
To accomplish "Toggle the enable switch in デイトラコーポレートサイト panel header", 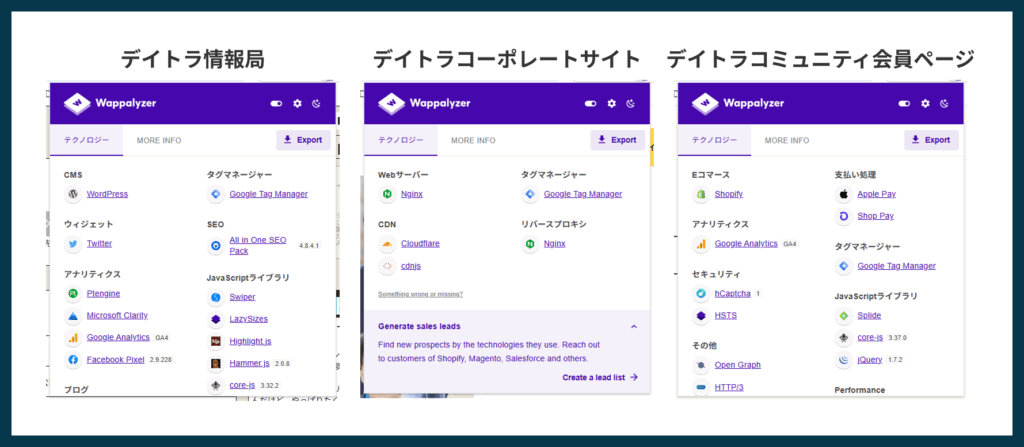I will [x=591, y=103].
